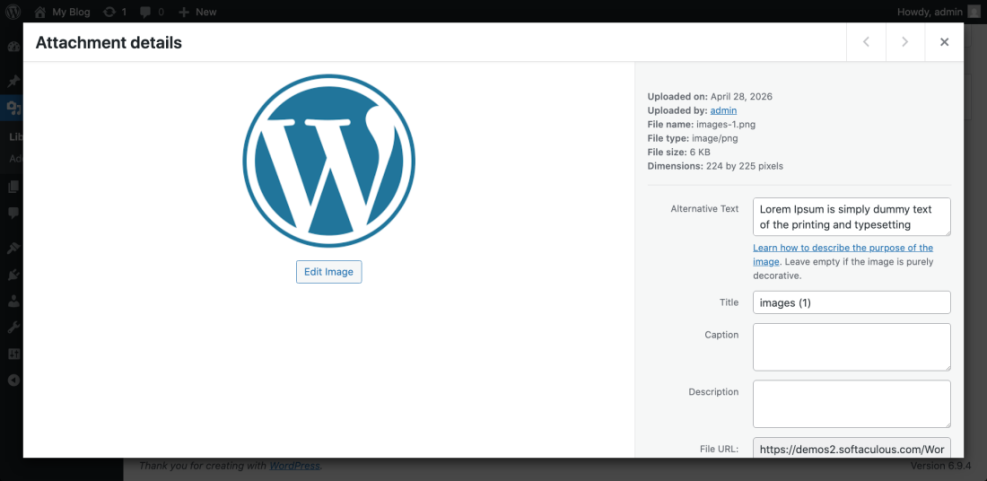Click the WordPress link in the footer
This screenshot has height=481, width=987.
pyautogui.click(x=295, y=466)
